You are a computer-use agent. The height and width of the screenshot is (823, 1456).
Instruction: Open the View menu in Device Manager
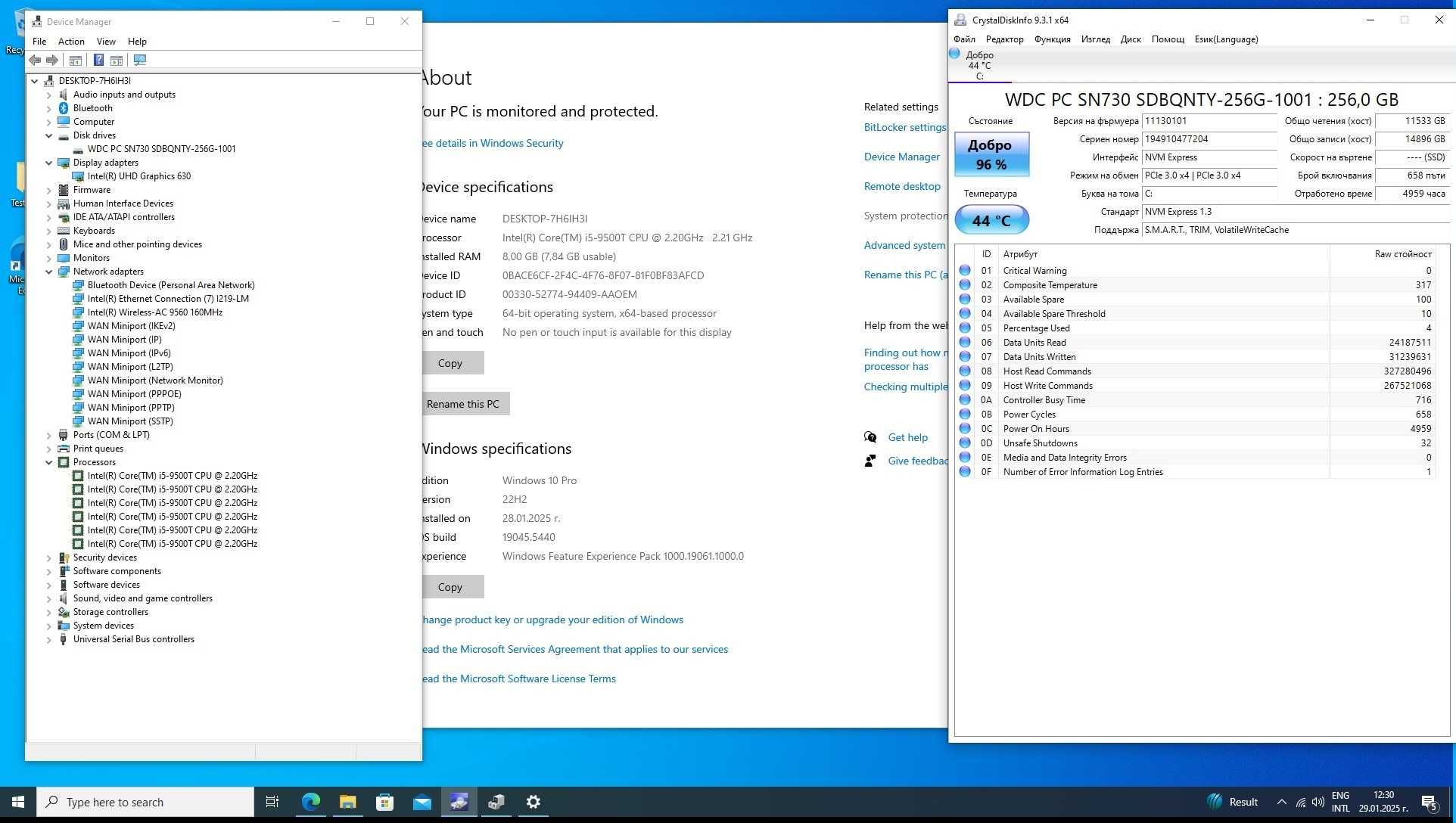click(106, 42)
